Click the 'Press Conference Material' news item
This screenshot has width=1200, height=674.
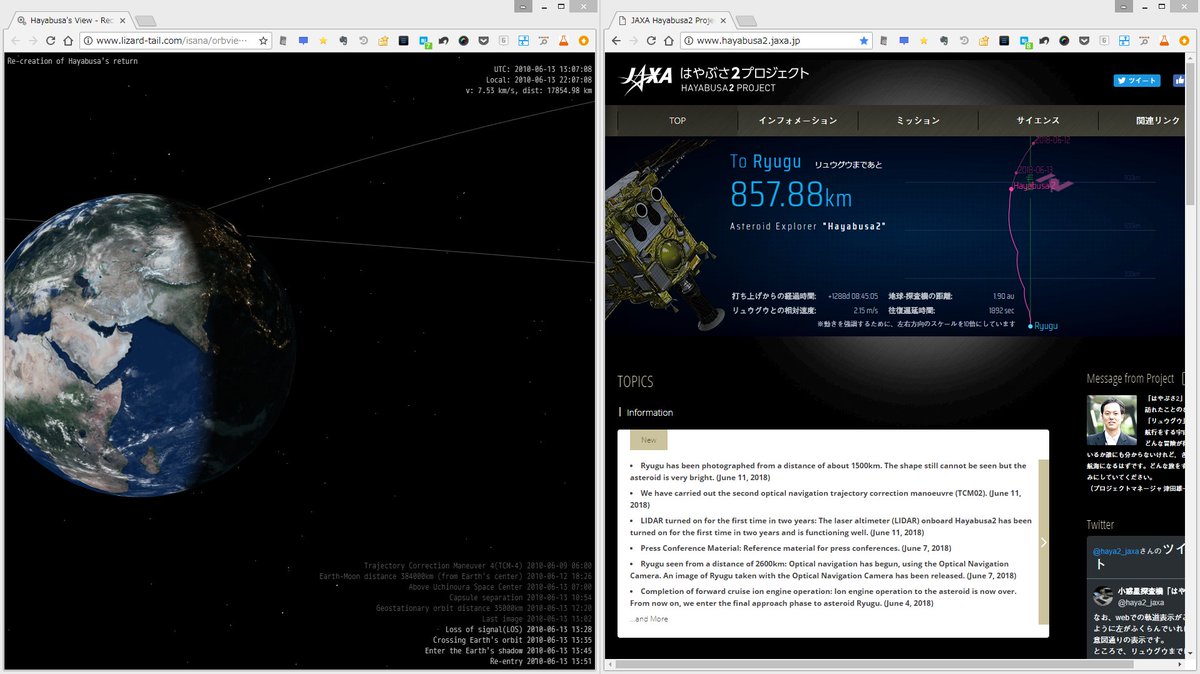pos(796,548)
